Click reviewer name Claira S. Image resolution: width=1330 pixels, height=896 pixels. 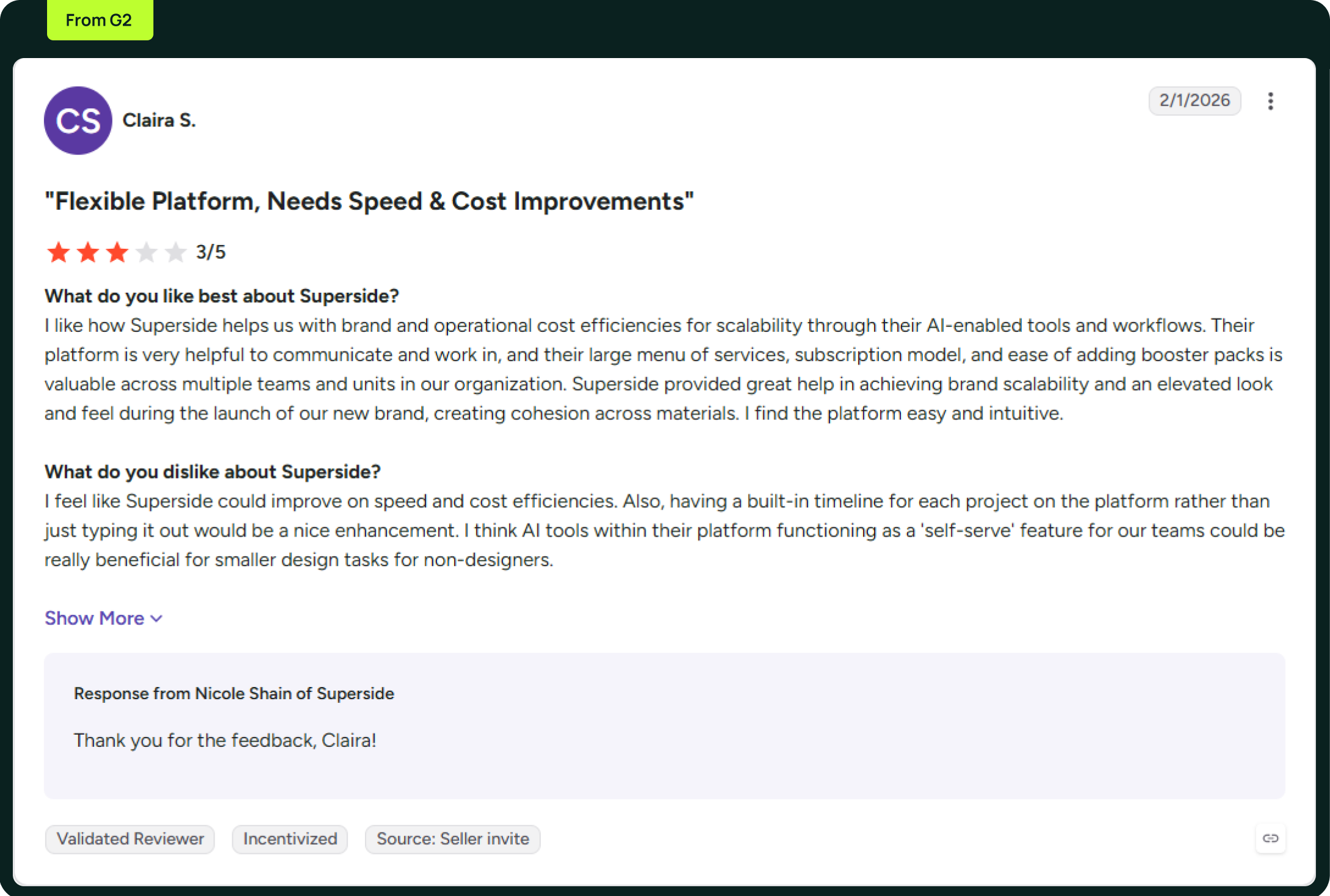click(x=159, y=120)
